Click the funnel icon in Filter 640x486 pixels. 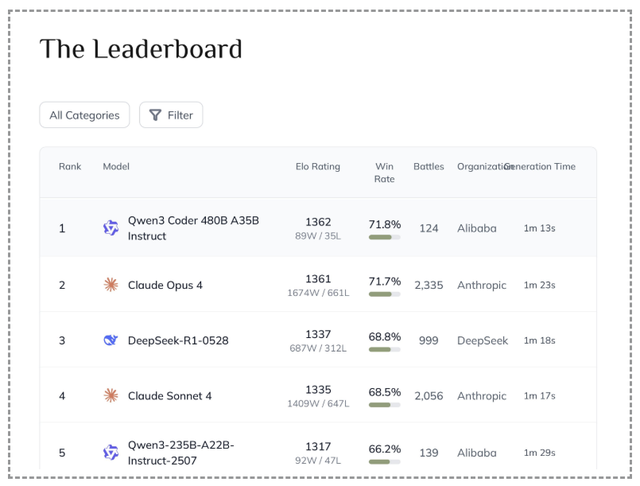[x=155, y=115]
